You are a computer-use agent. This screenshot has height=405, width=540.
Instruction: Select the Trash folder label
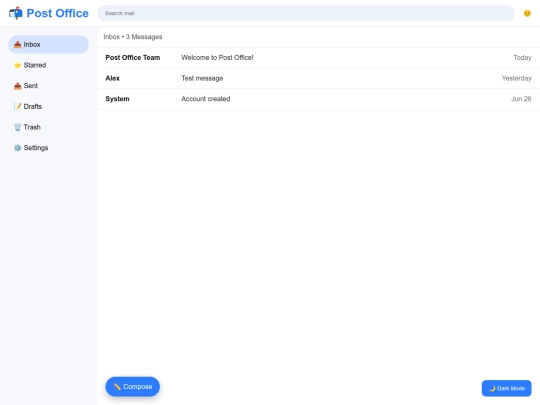[x=32, y=127]
